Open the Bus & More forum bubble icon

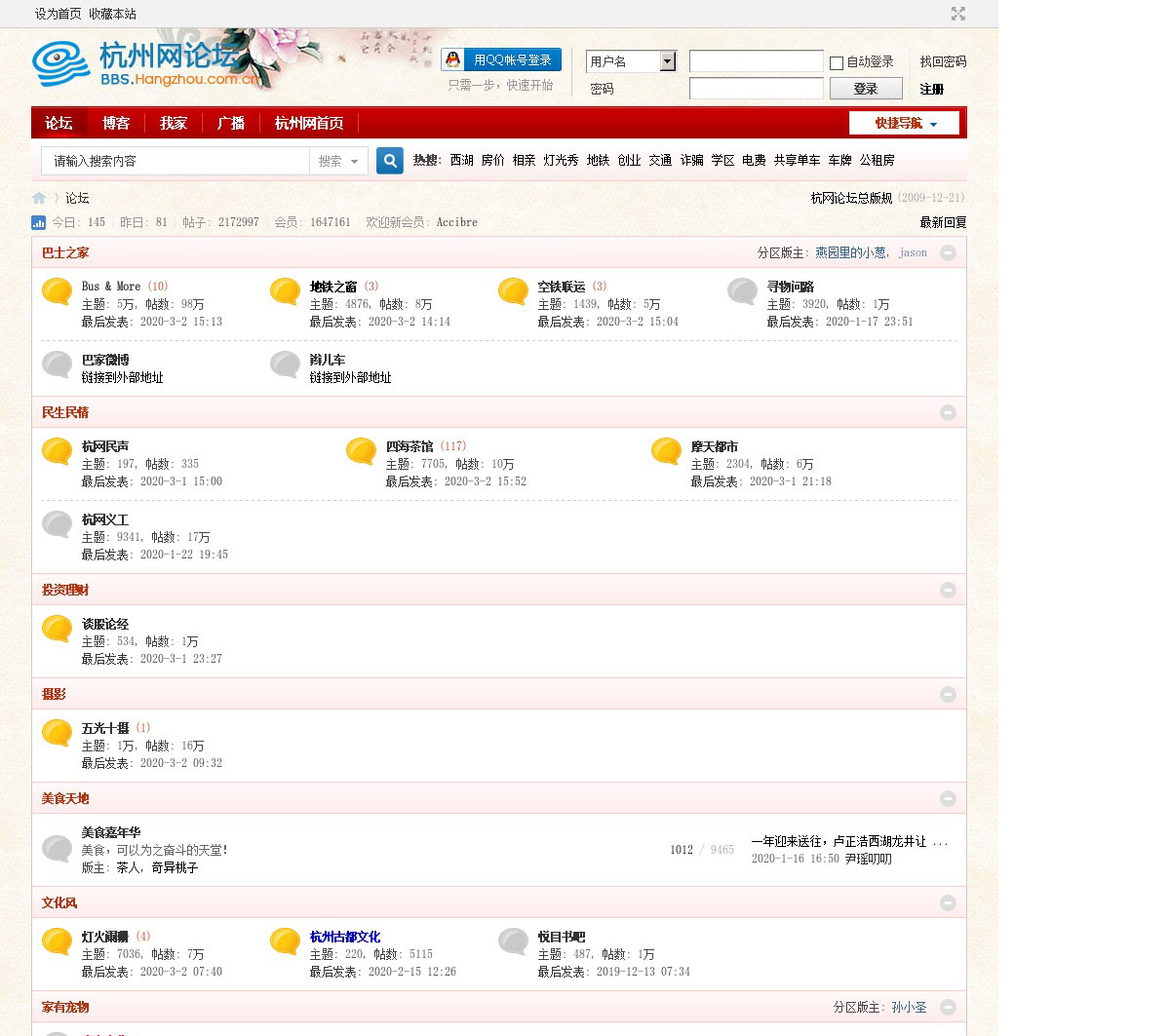[58, 291]
